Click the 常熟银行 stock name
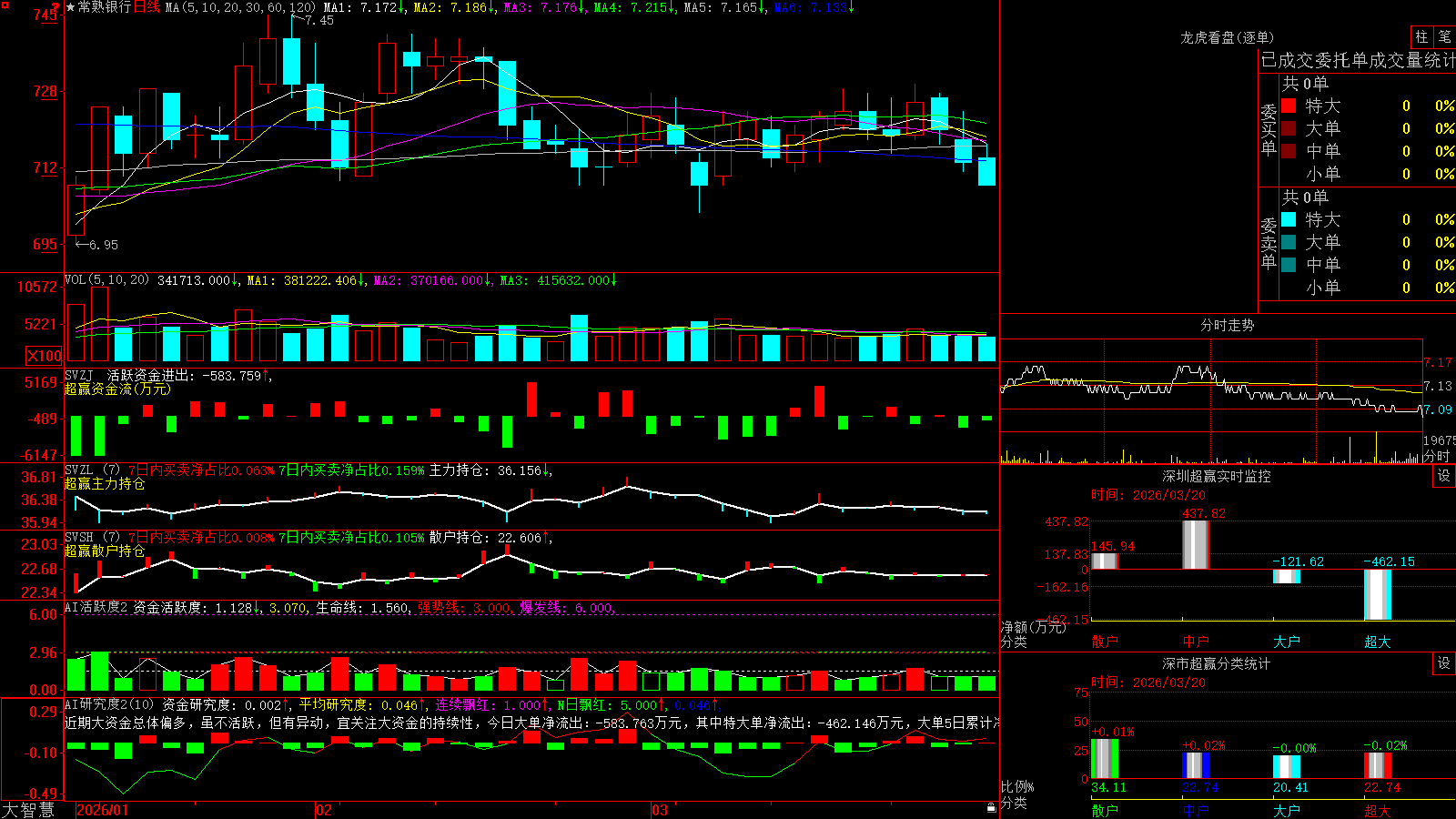Image resolution: width=1456 pixels, height=819 pixels. [105, 7]
